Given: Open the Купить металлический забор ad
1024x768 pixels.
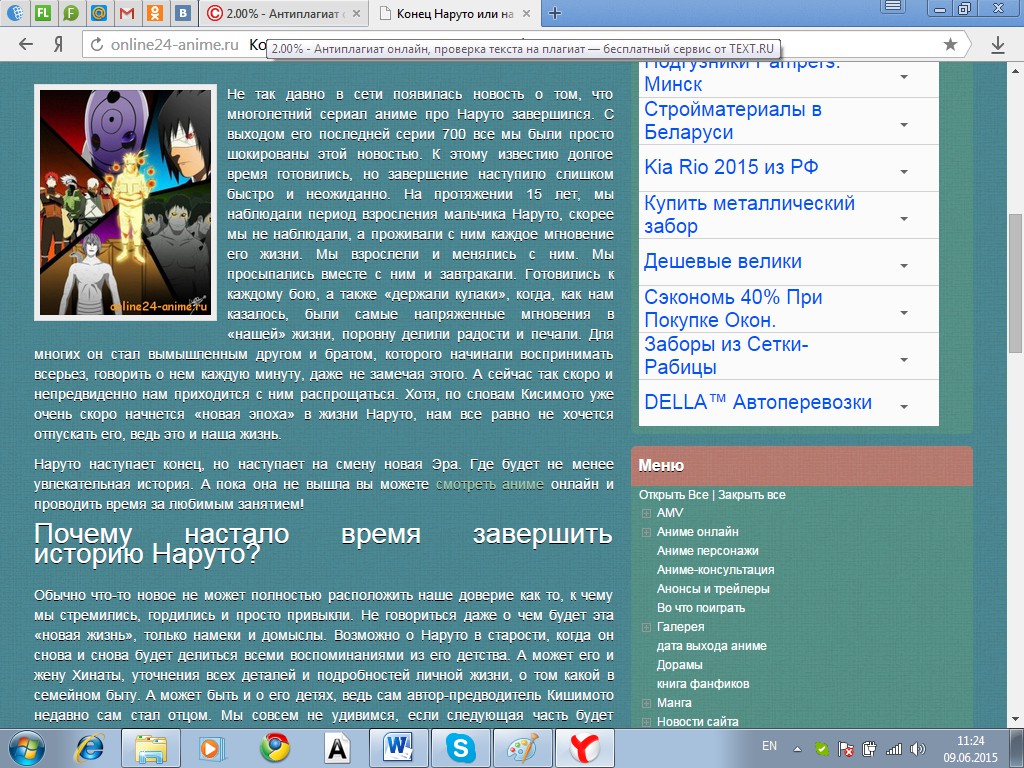Looking at the screenshot, I should coord(749,214).
